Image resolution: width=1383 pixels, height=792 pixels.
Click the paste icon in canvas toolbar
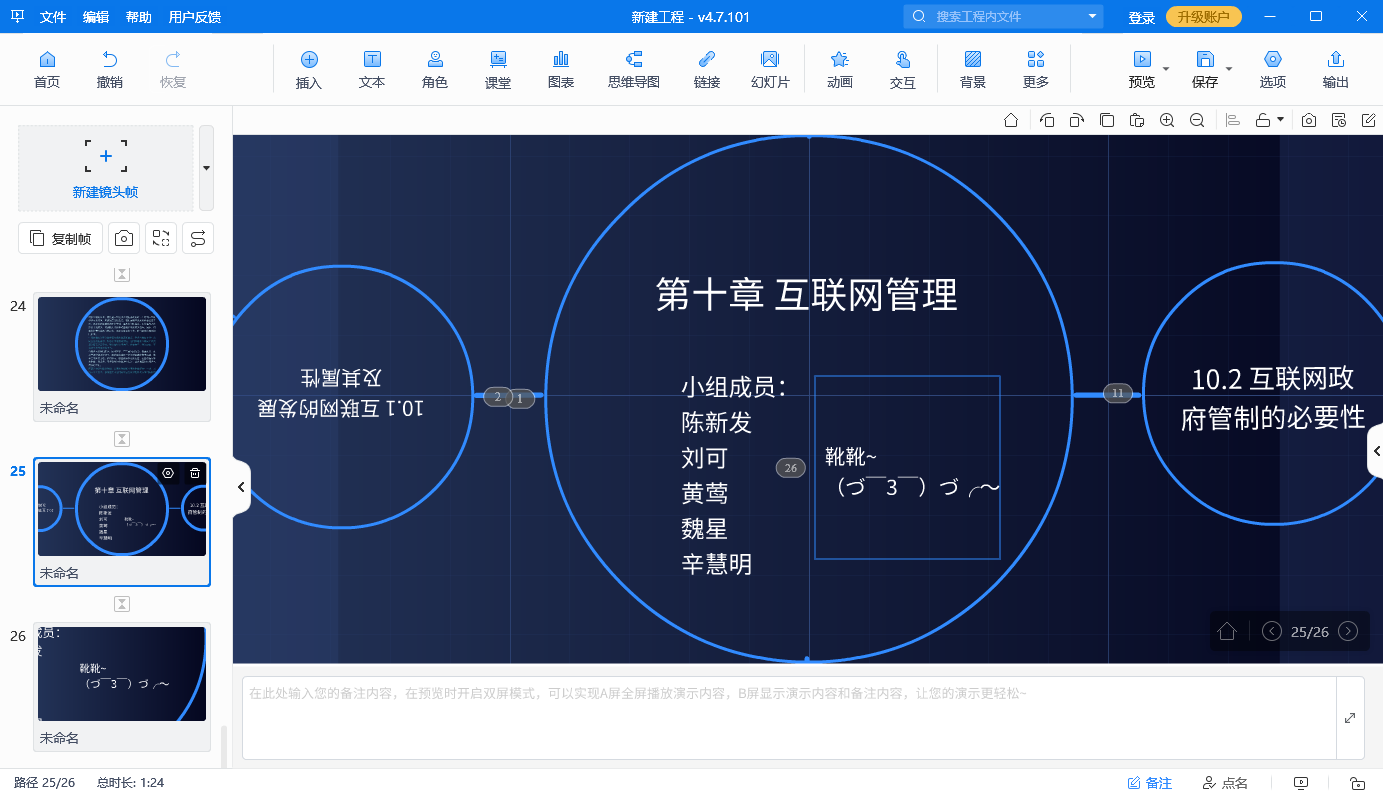click(1137, 120)
